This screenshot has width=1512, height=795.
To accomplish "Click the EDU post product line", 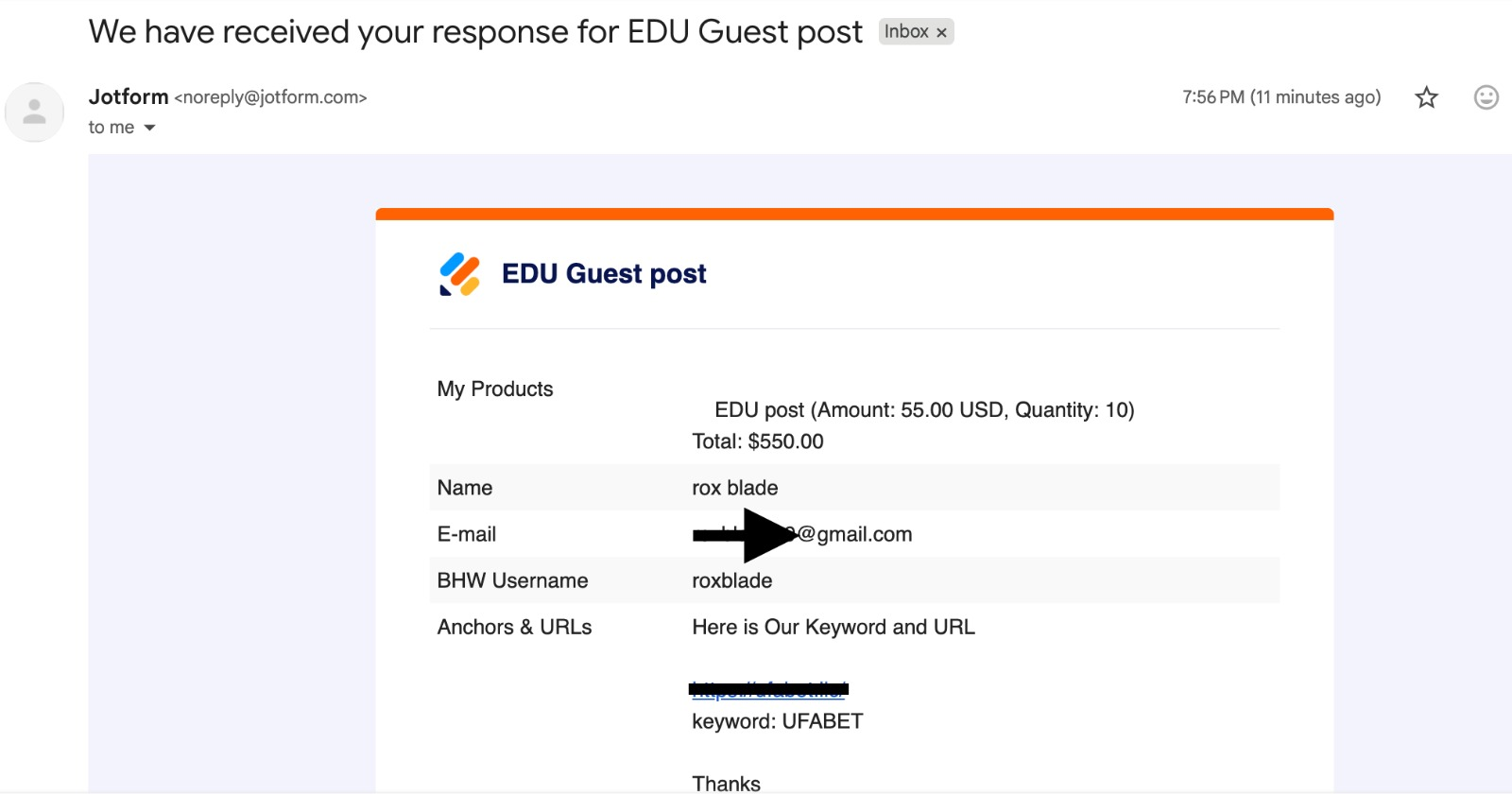I will click(924, 410).
